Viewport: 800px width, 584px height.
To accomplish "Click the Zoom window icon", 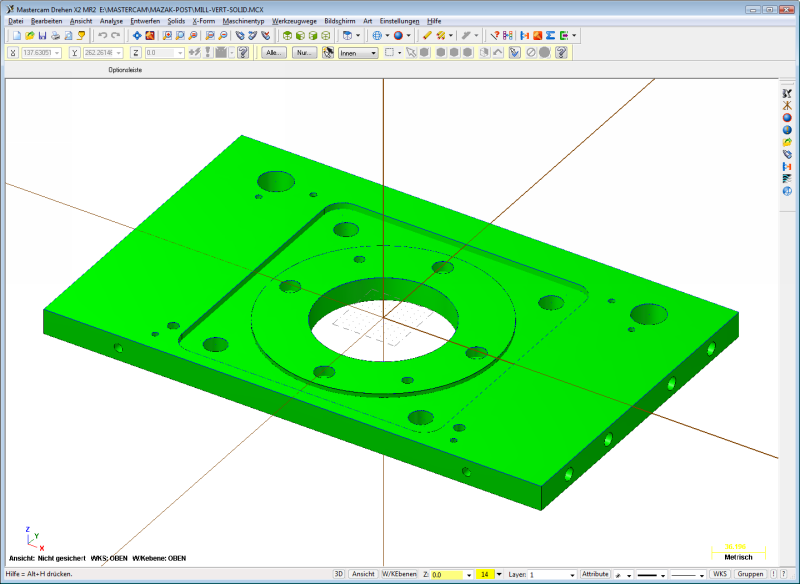I will click(x=167, y=36).
